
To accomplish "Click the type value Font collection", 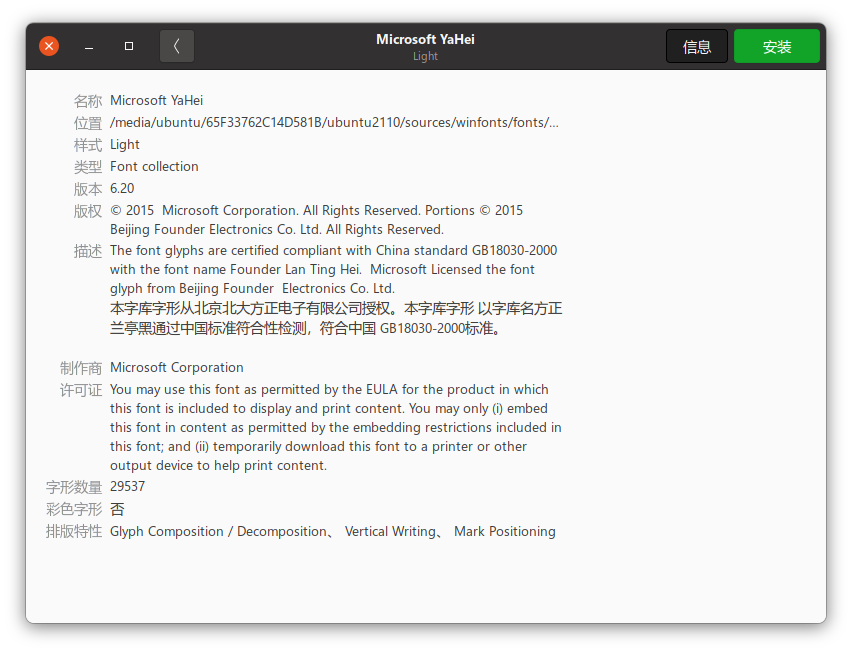I will tap(154, 166).
